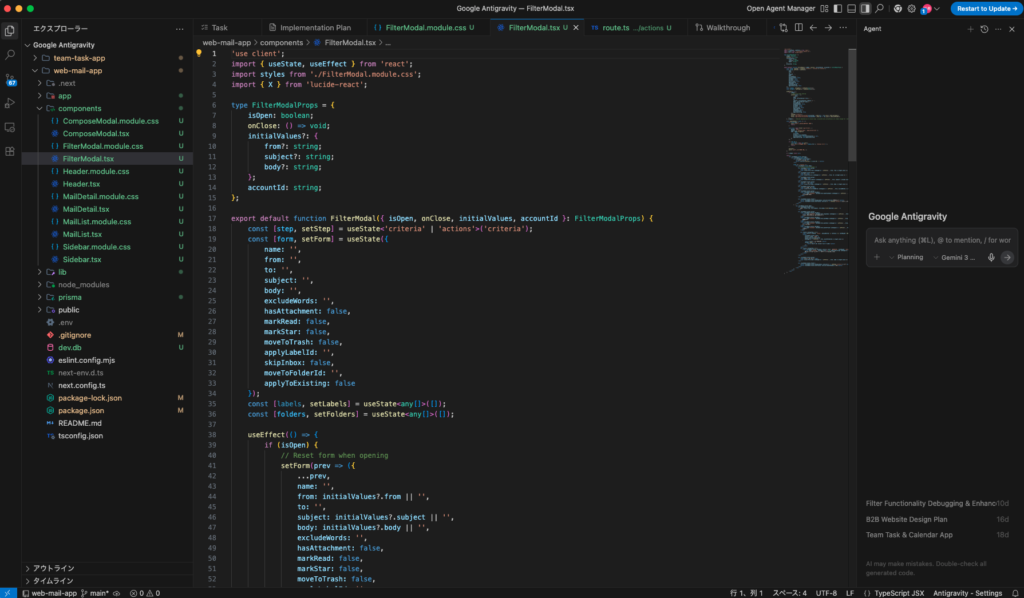Collapse the components folder
This screenshot has height=598, width=1024.
pyautogui.click(x=78, y=108)
